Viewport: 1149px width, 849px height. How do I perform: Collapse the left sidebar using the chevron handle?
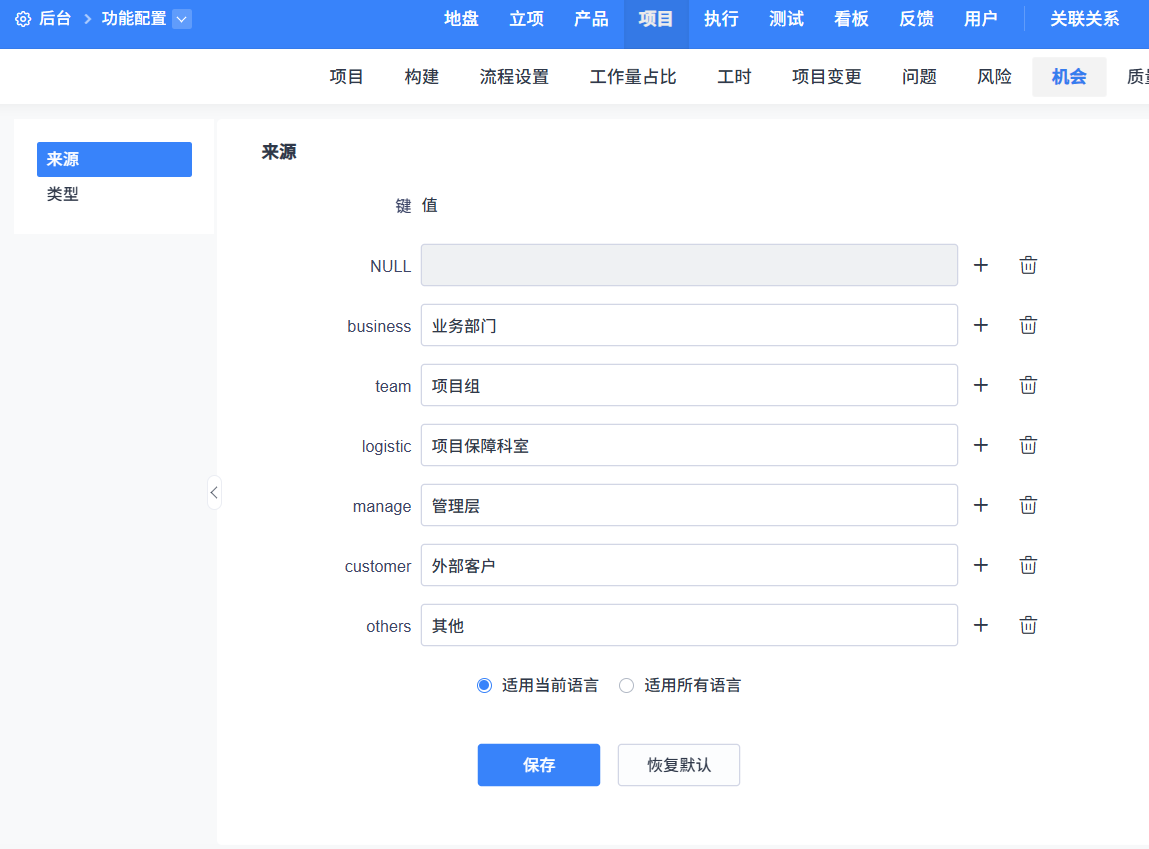[x=214, y=492]
